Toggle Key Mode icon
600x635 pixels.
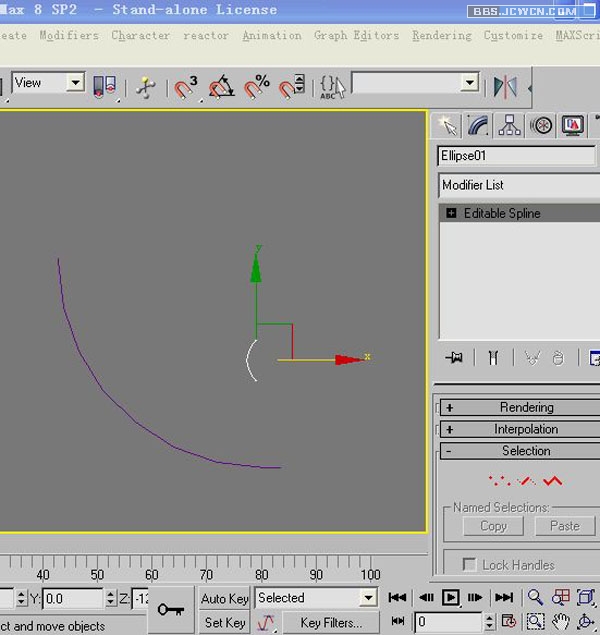(398, 621)
